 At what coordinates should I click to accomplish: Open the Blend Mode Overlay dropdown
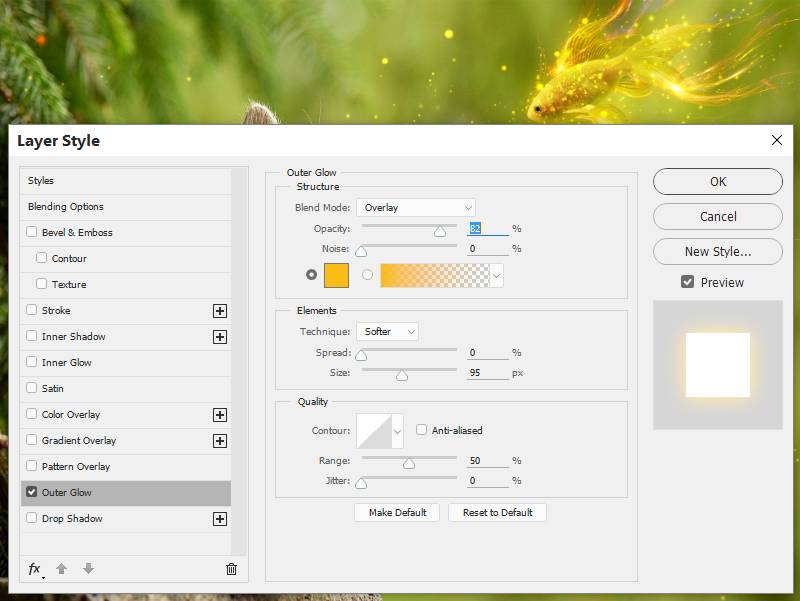415,208
